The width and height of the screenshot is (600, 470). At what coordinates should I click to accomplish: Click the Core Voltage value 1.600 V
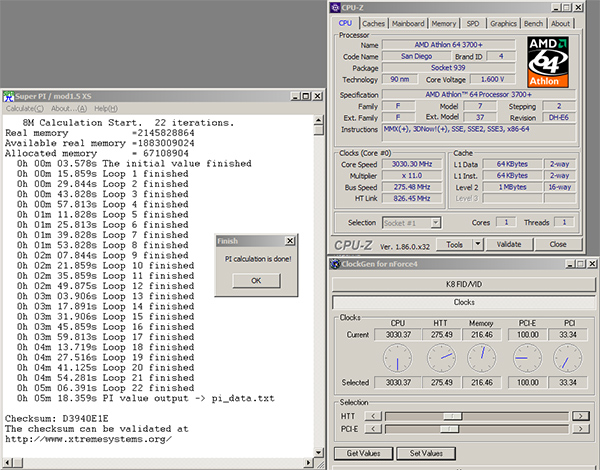click(x=492, y=79)
